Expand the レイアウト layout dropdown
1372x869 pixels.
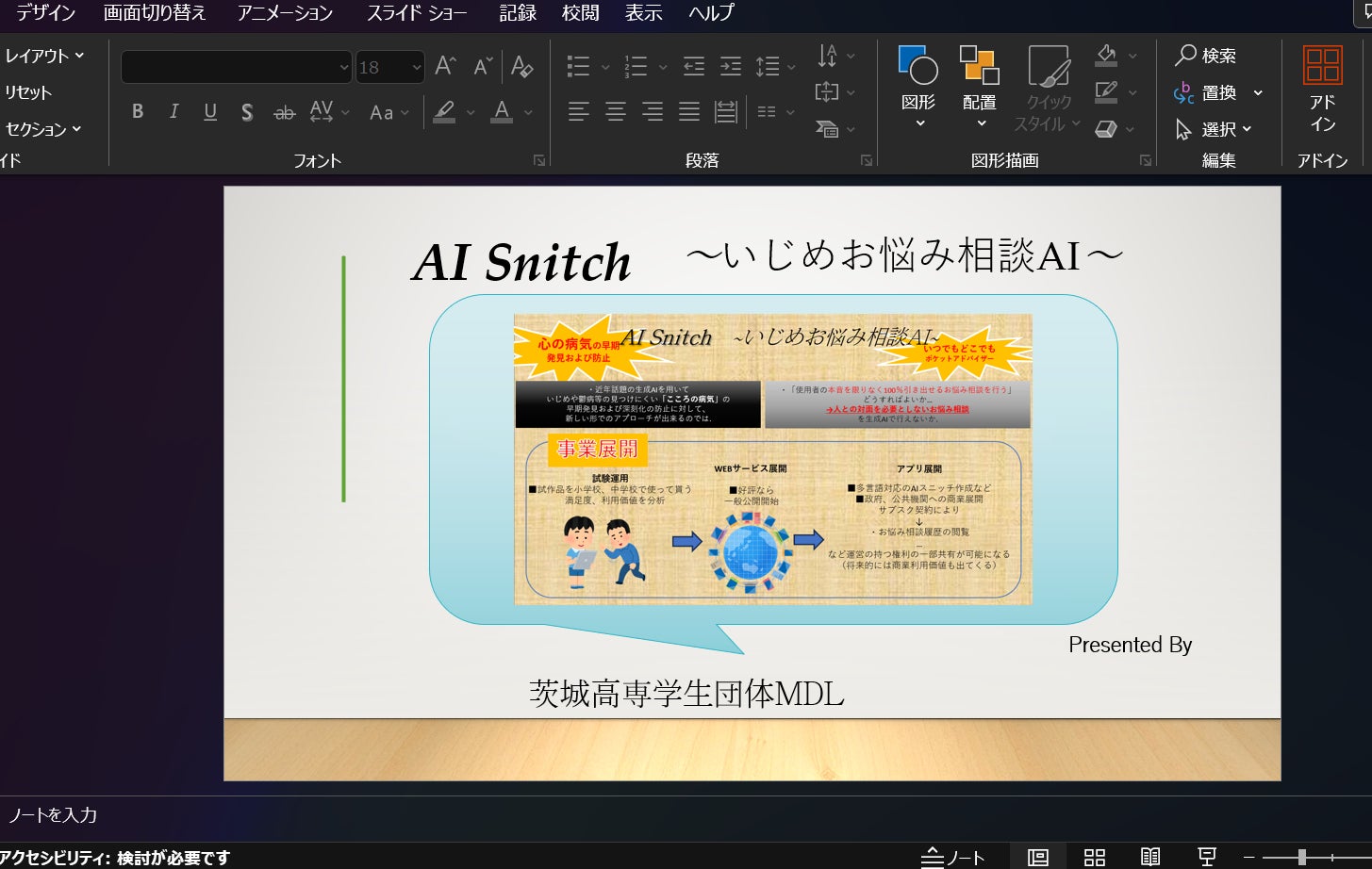pos(43,56)
